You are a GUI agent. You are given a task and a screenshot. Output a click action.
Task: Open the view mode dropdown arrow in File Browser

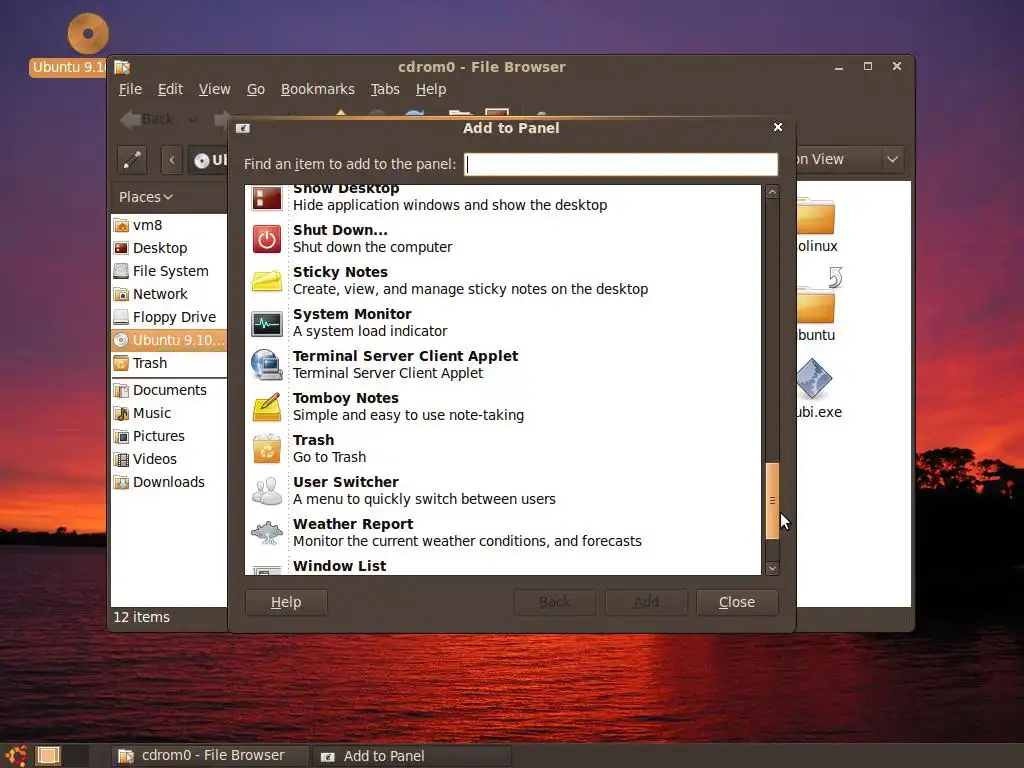pyautogui.click(x=892, y=159)
